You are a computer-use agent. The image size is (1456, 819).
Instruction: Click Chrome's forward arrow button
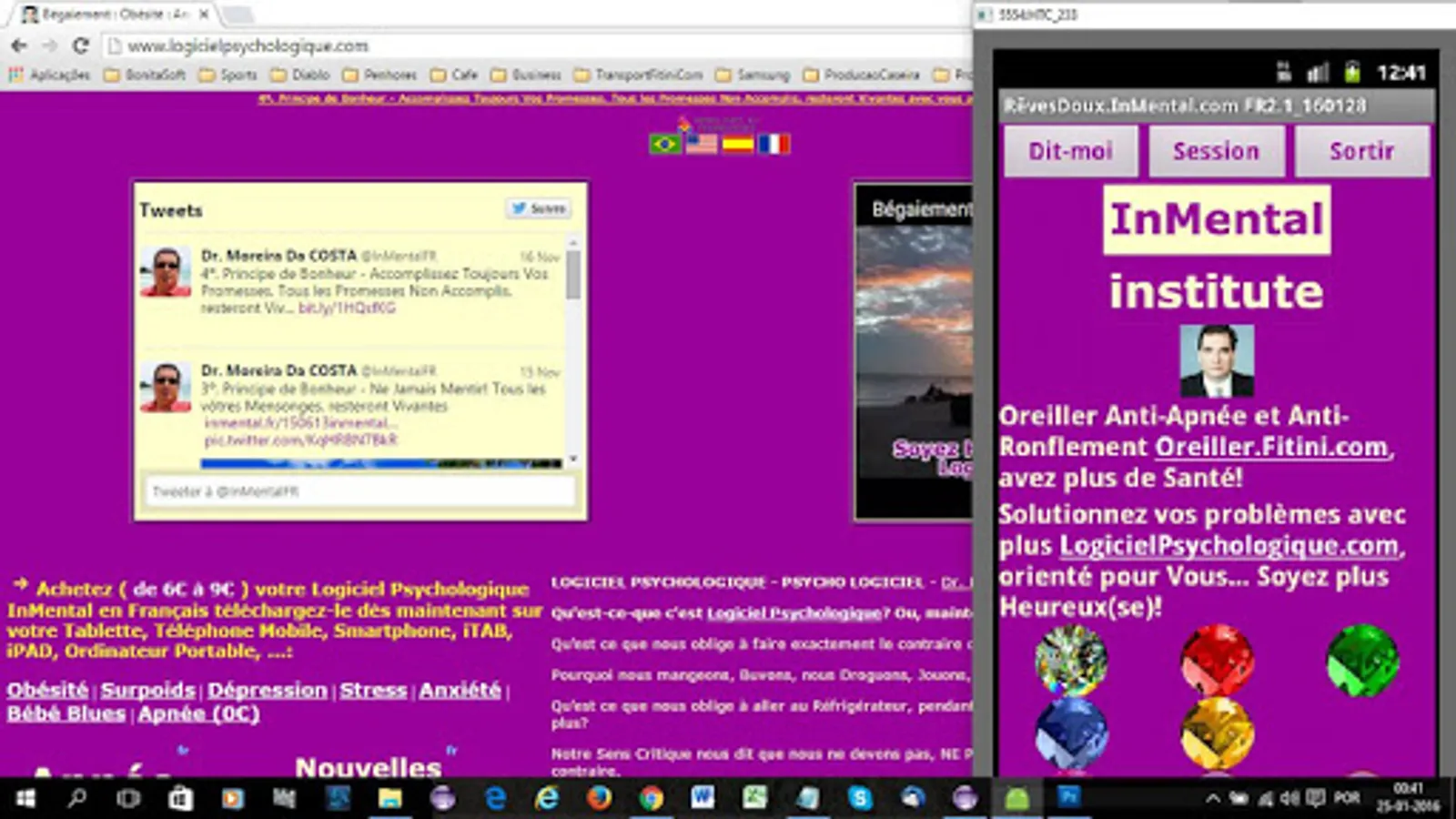[x=49, y=45]
